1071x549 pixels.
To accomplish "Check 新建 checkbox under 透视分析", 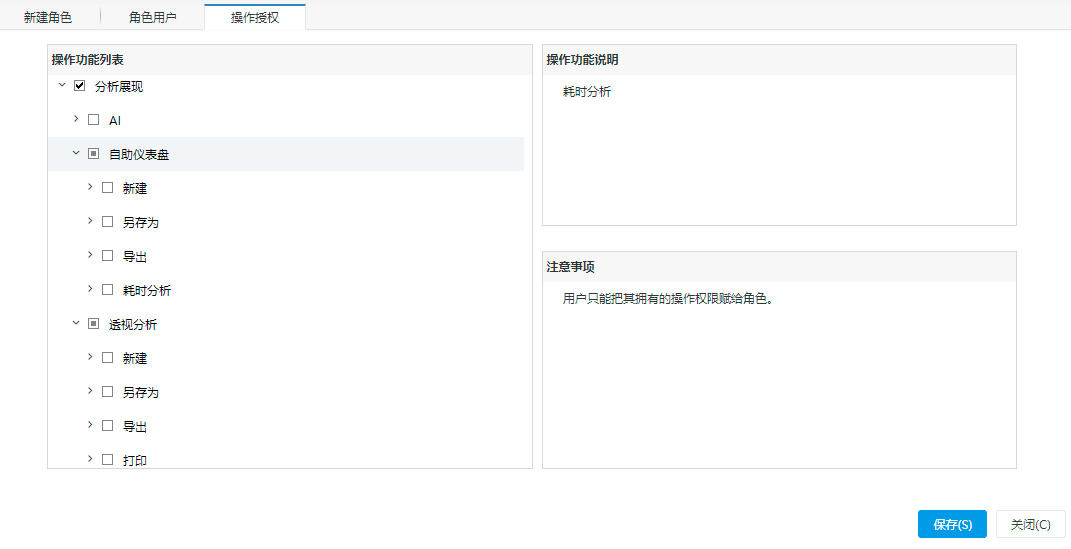I will coord(107,357).
